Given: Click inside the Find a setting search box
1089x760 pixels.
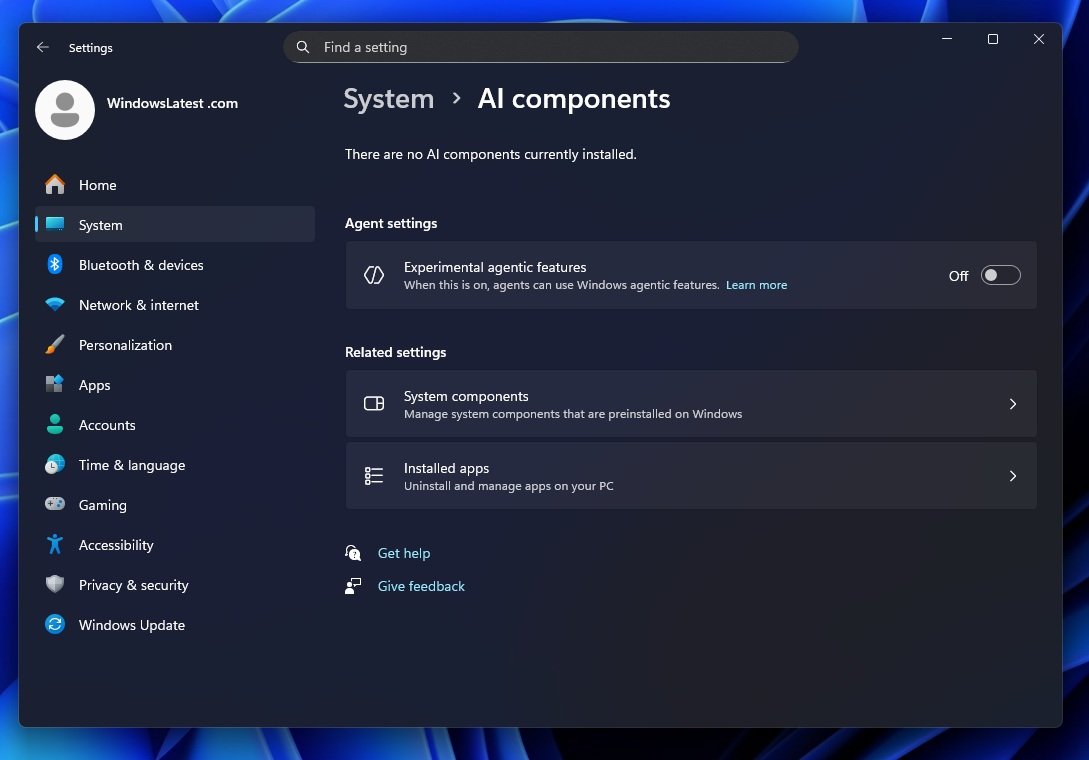Looking at the screenshot, I should pos(540,47).
